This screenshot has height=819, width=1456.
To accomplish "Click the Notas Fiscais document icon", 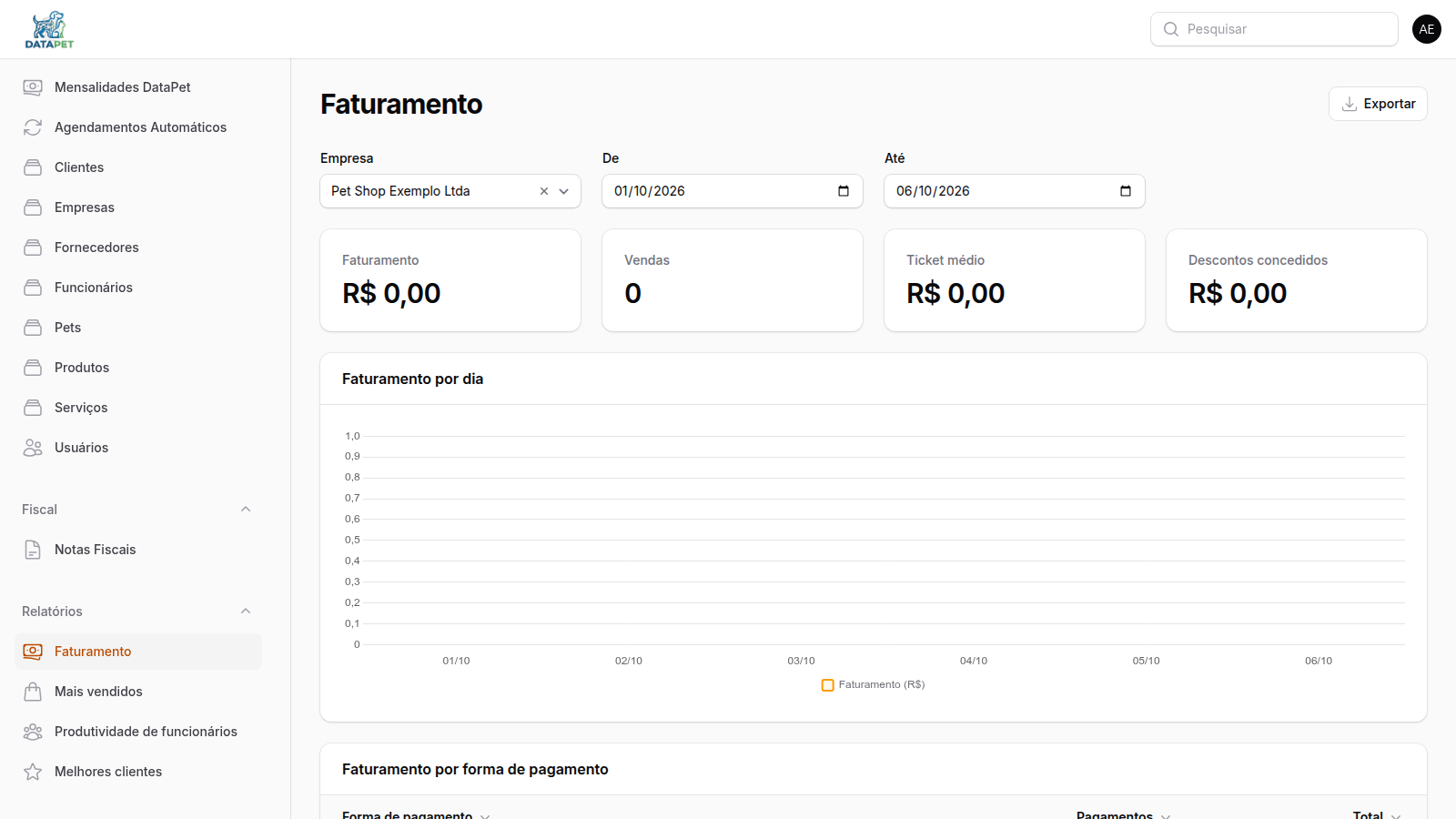I will coord(33,550).
